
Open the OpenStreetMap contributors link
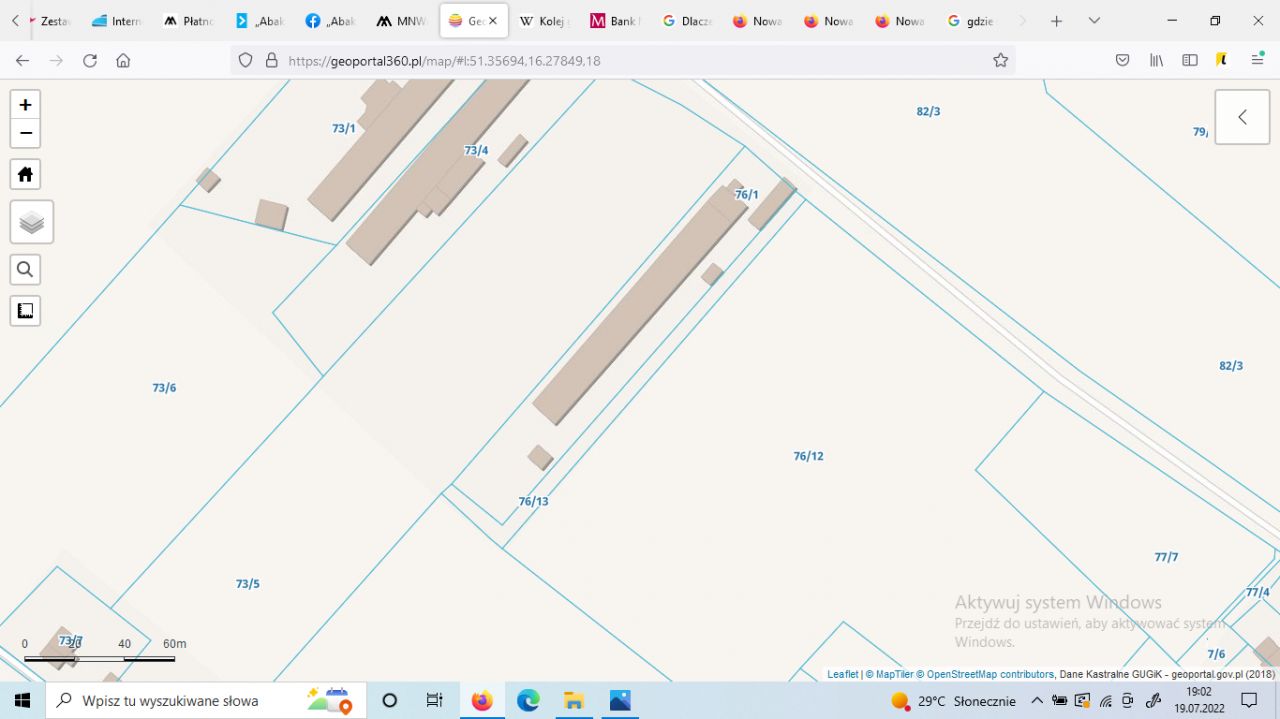[x=985, y=675]
